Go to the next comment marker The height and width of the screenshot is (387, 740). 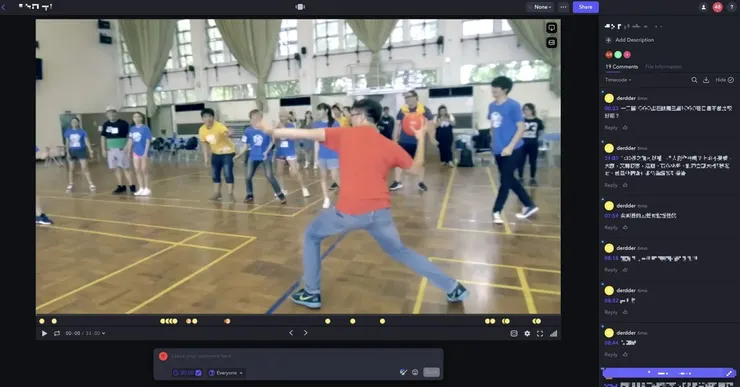point(305,333)
